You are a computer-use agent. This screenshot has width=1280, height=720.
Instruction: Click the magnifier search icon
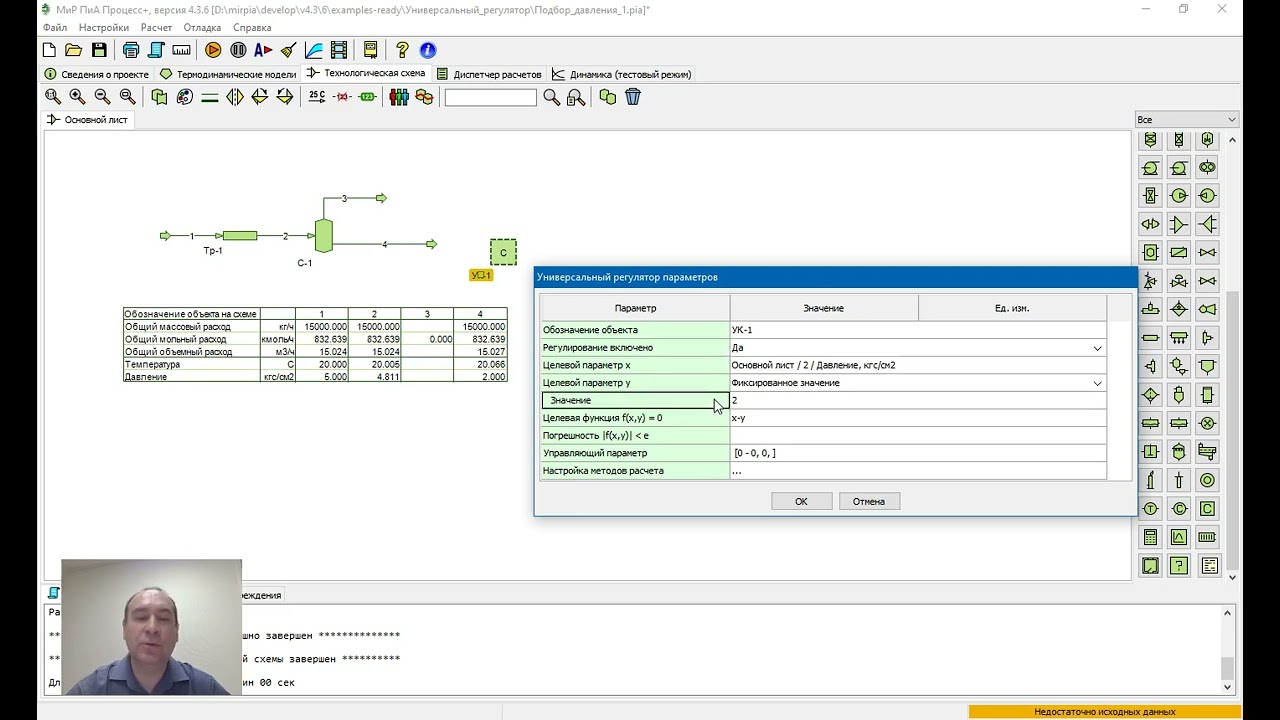(552, 97)
